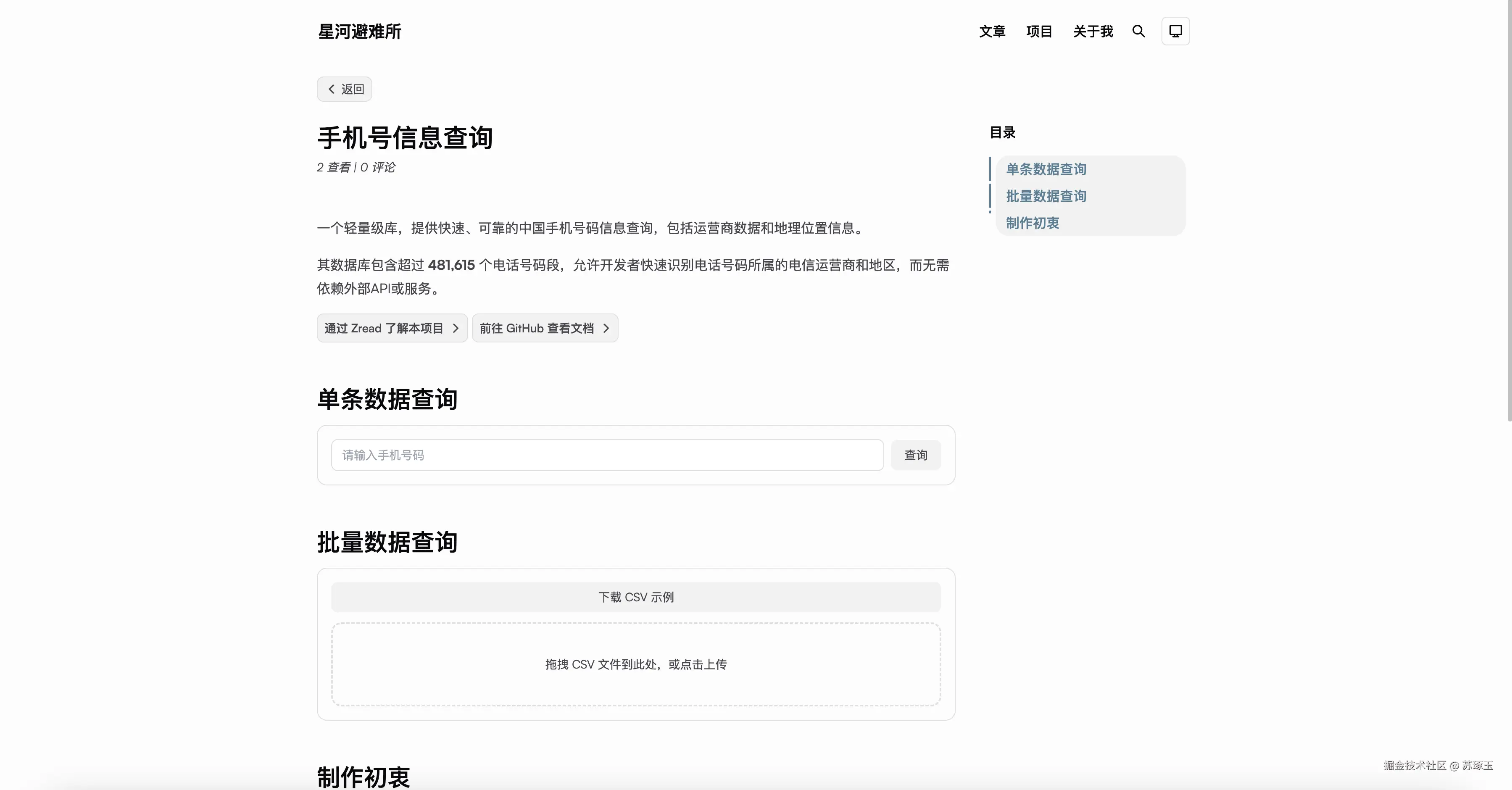Open the 项目 menu item

pos(1039,31)
